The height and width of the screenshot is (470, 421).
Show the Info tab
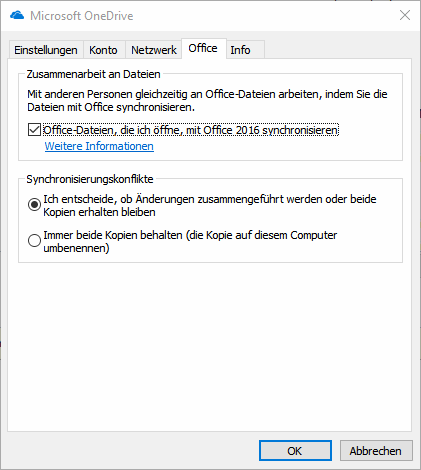coord(240,50)
